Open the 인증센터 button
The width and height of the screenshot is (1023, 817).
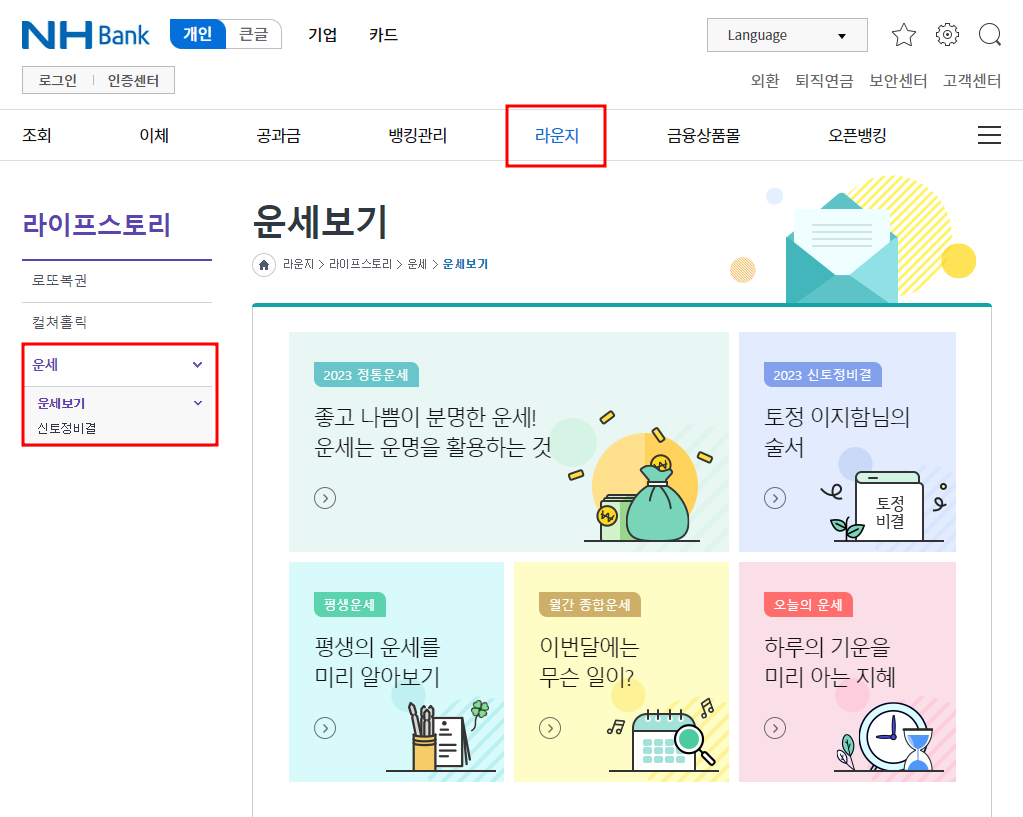133,80
